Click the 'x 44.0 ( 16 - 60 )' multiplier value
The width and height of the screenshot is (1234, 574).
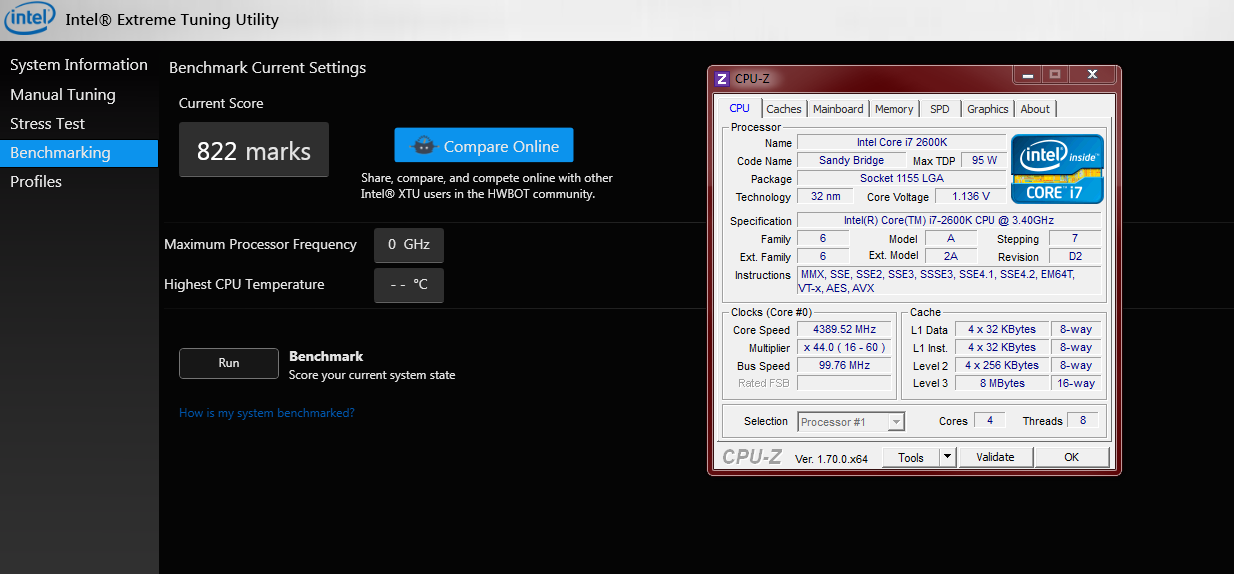click(844, 348)
